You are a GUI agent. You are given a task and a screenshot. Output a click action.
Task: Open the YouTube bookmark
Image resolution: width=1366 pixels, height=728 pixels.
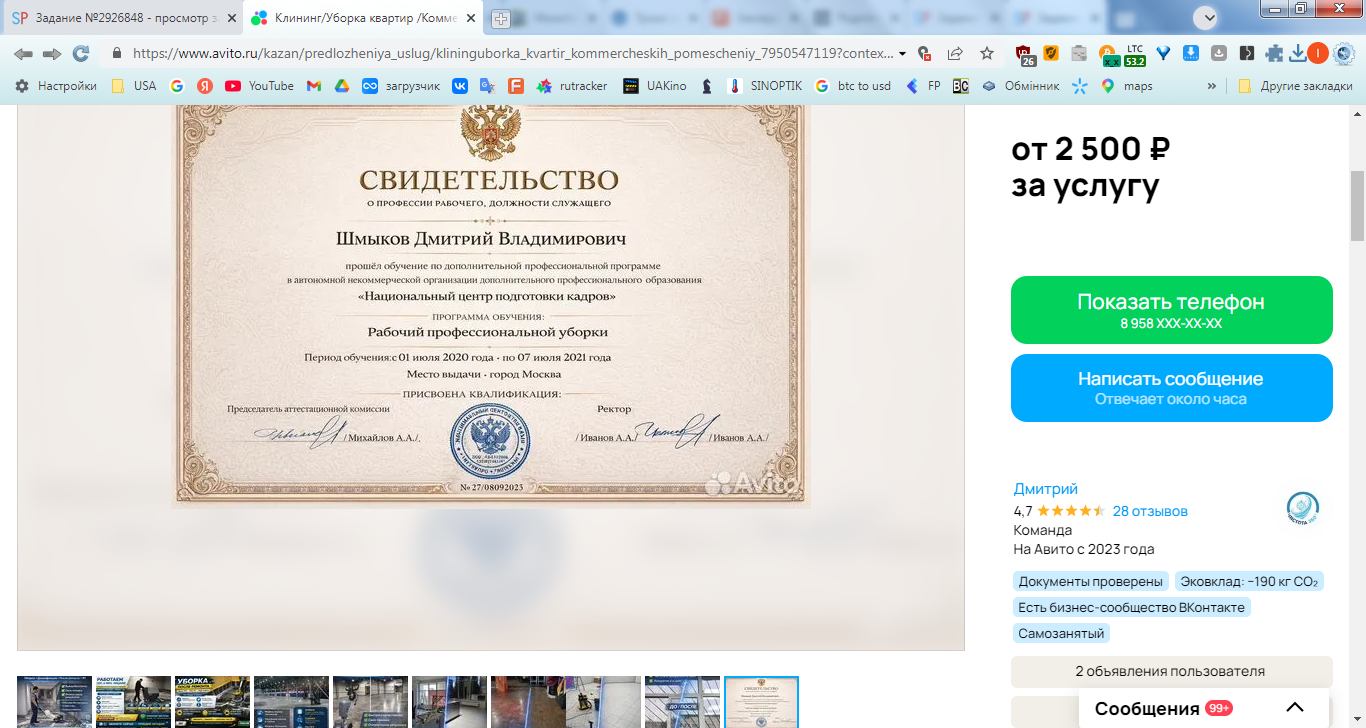click(259, 86)
